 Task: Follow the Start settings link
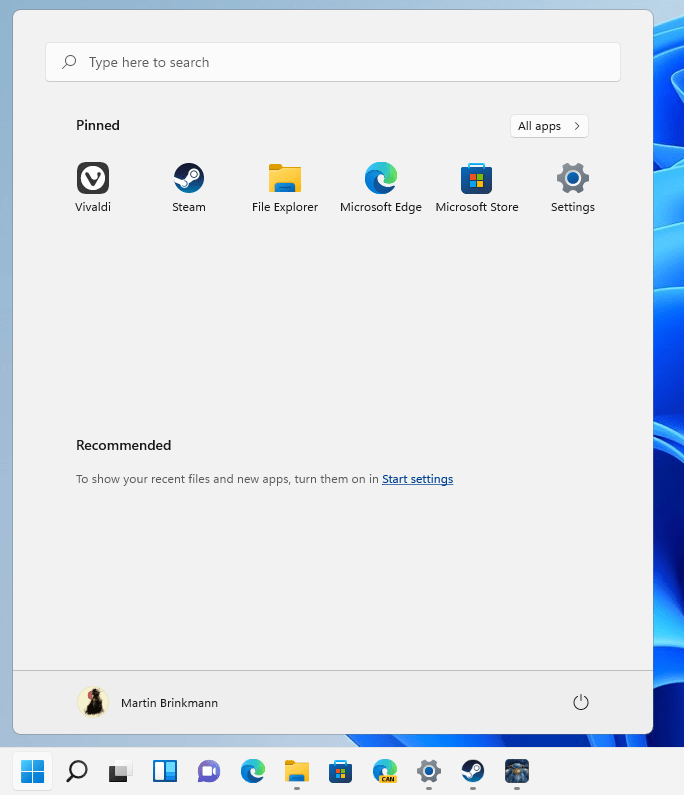click(417, 479)
